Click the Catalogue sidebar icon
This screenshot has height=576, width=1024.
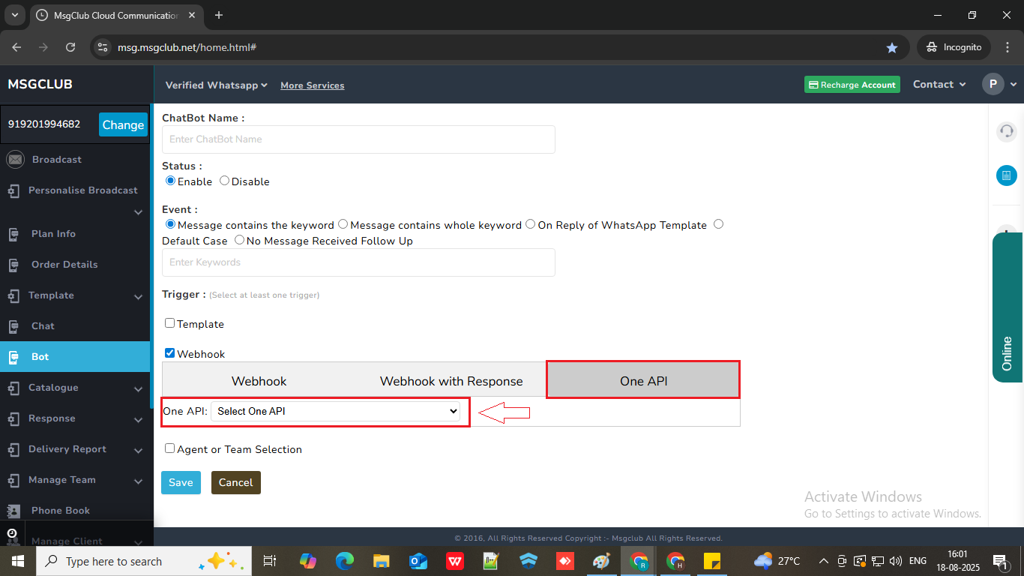point(14,388)
